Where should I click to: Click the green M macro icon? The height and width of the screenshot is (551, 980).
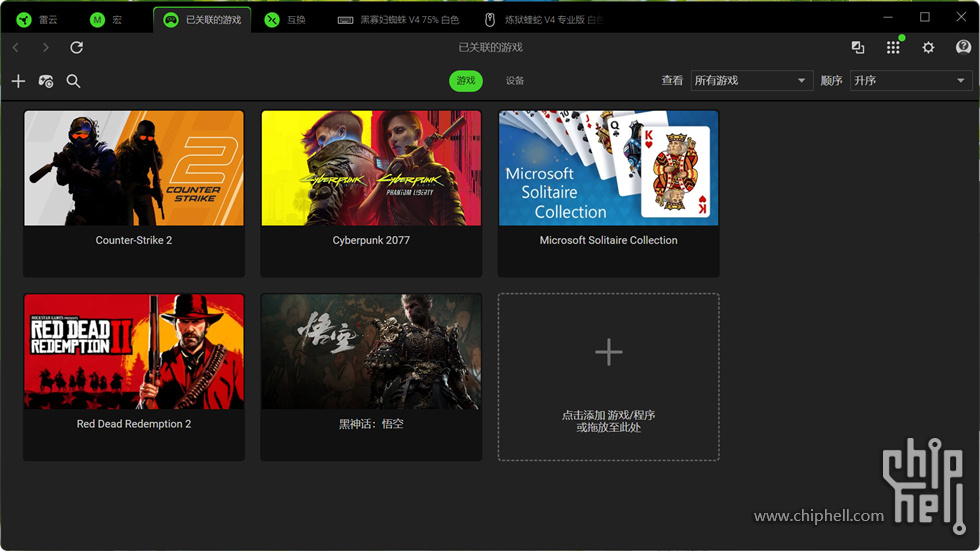click(x=97, y=20)
